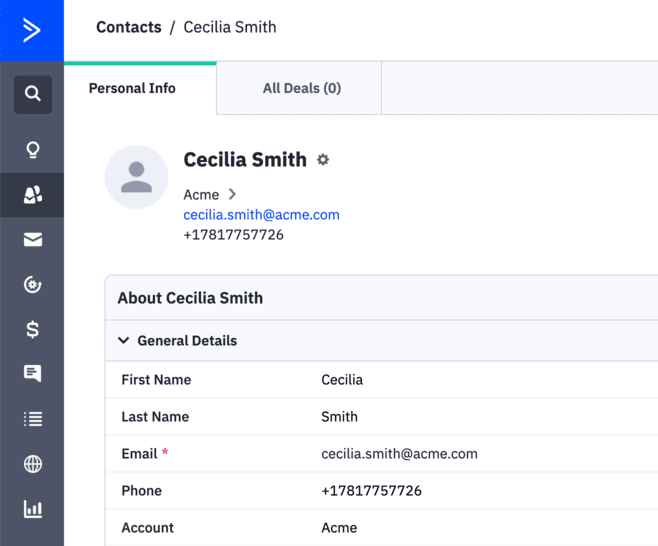658x546 pixels.
Task: Open Conversations chat bubble icon
Action: pos(33,374)
